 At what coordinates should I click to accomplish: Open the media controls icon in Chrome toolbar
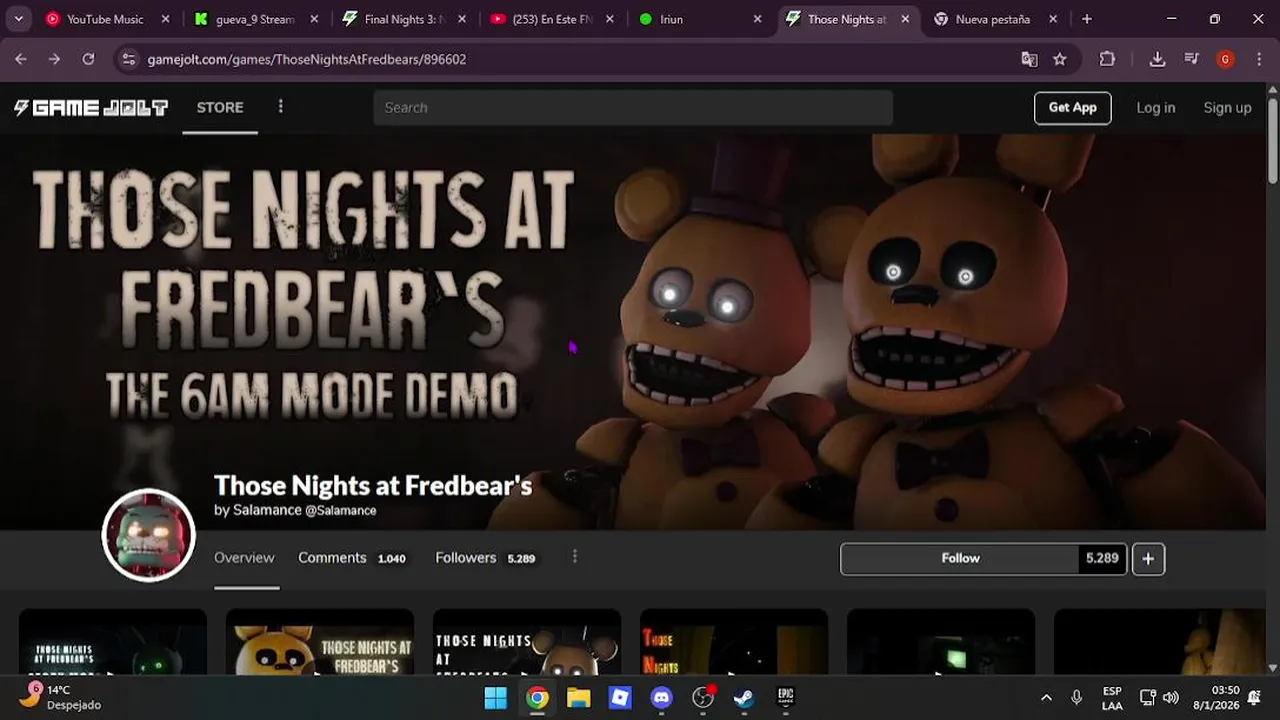coord(1191,59)
